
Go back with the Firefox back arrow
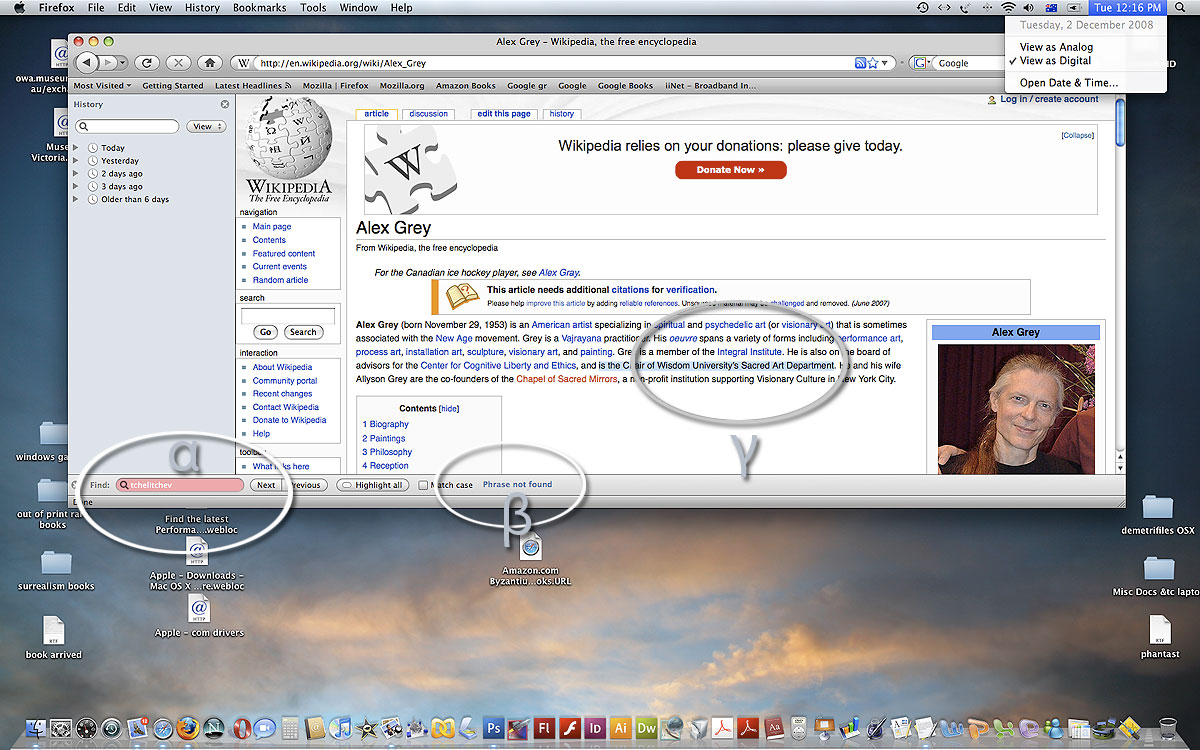87,62
